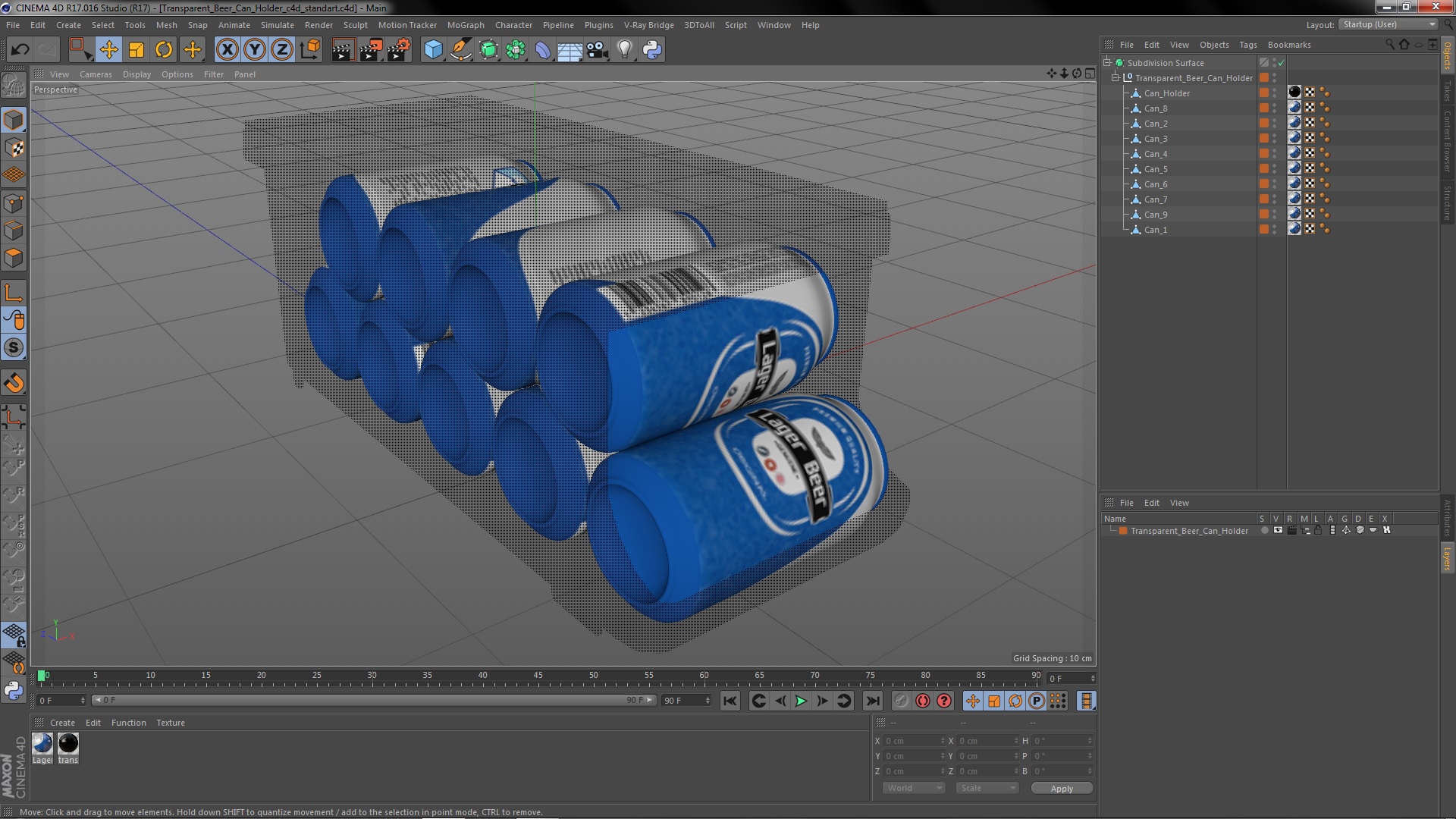The height and width of the screenshot is (819, 1456).
Task: Collapse the Subdivision Surface tree node
Action: coord(1107,62)
